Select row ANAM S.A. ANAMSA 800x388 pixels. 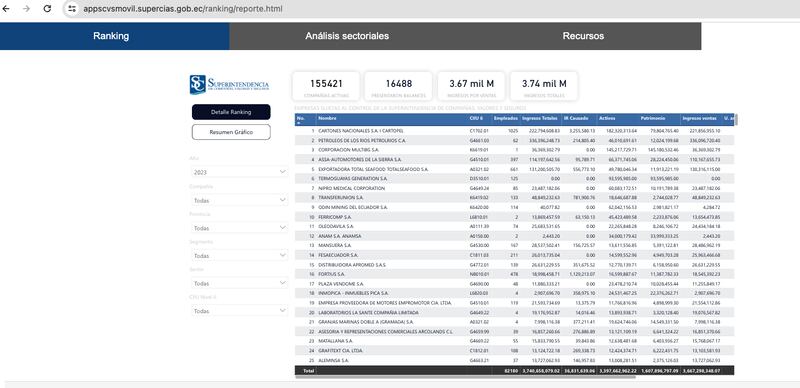pyautogui.click(x=514, y=236)
